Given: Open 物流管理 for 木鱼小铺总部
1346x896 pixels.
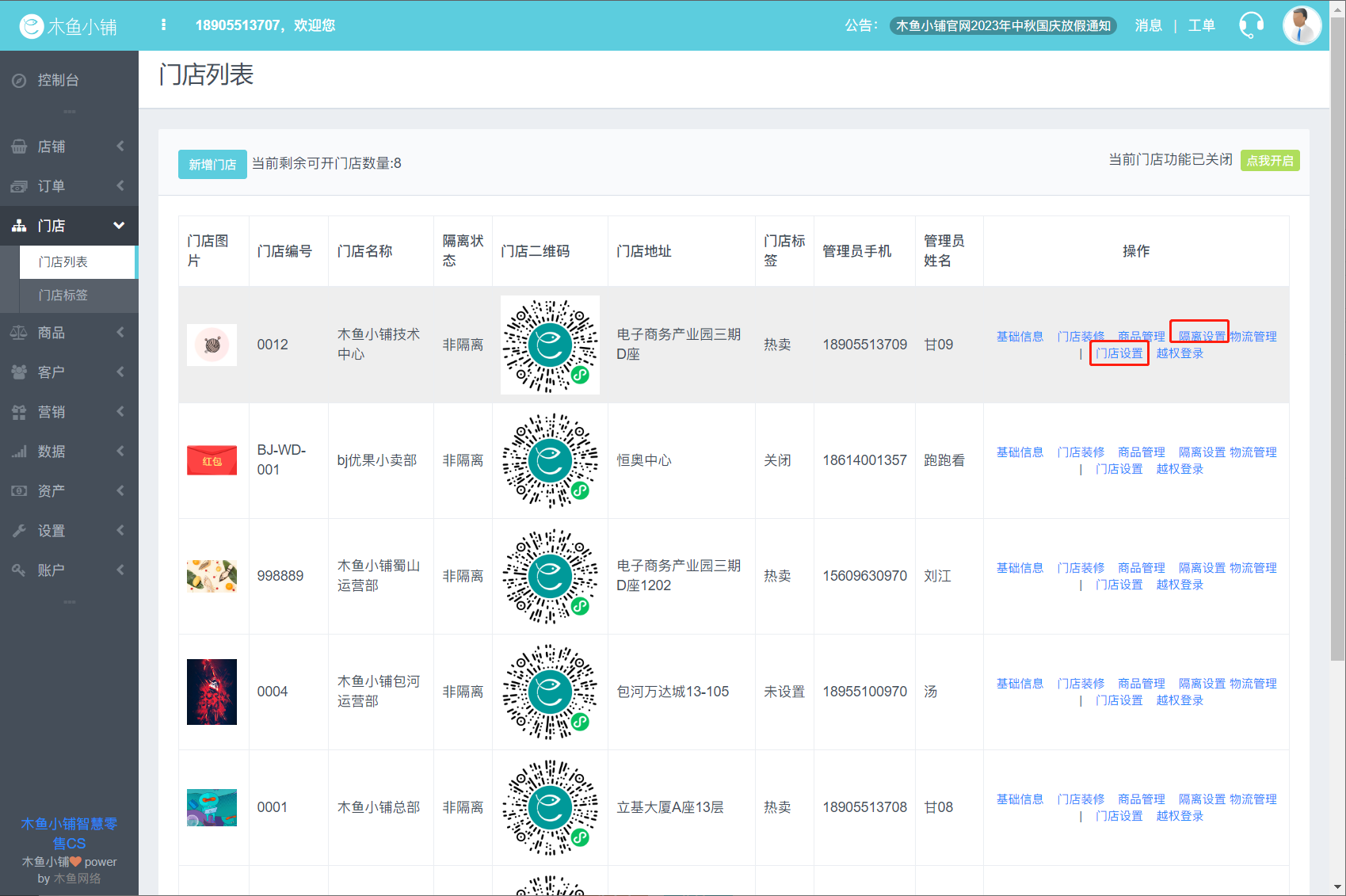Looking at the screenshot, I should (x=1253, y=799).
